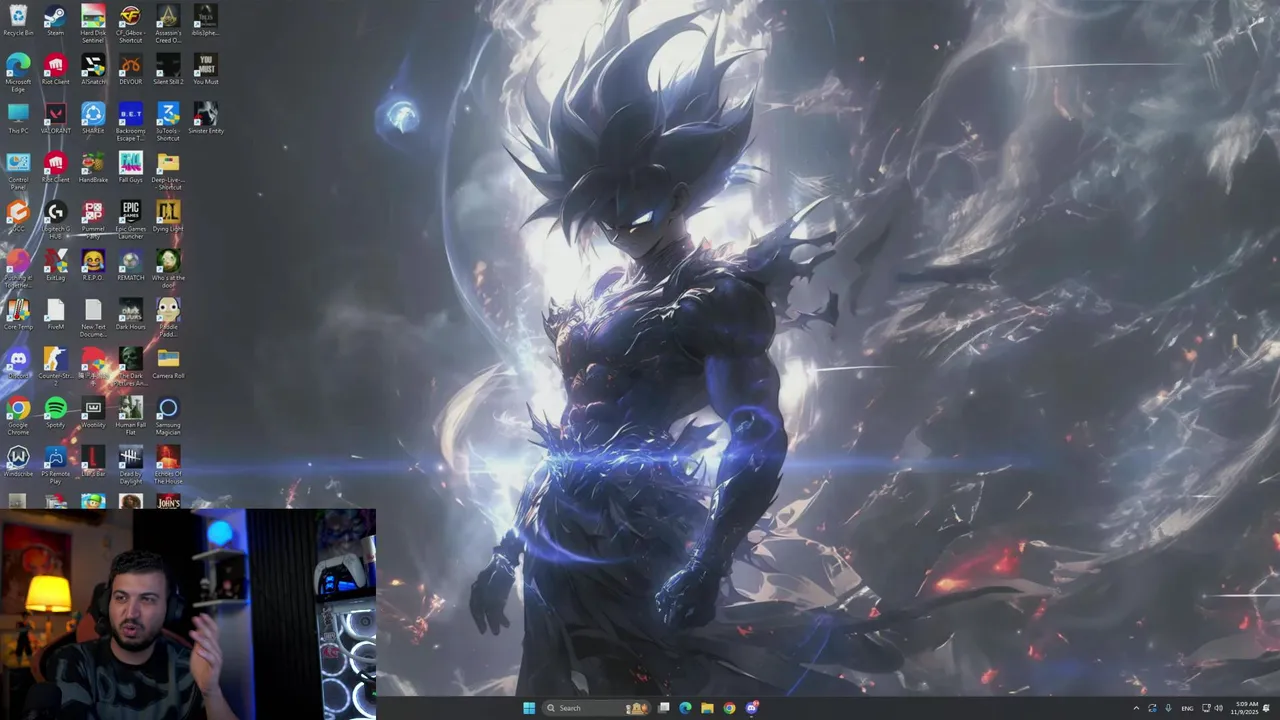Image resolution: width=1280 pixels, height=720 pixels.
Task: Select the ExitLag desktop icon
Action: [x=55, y=266]
